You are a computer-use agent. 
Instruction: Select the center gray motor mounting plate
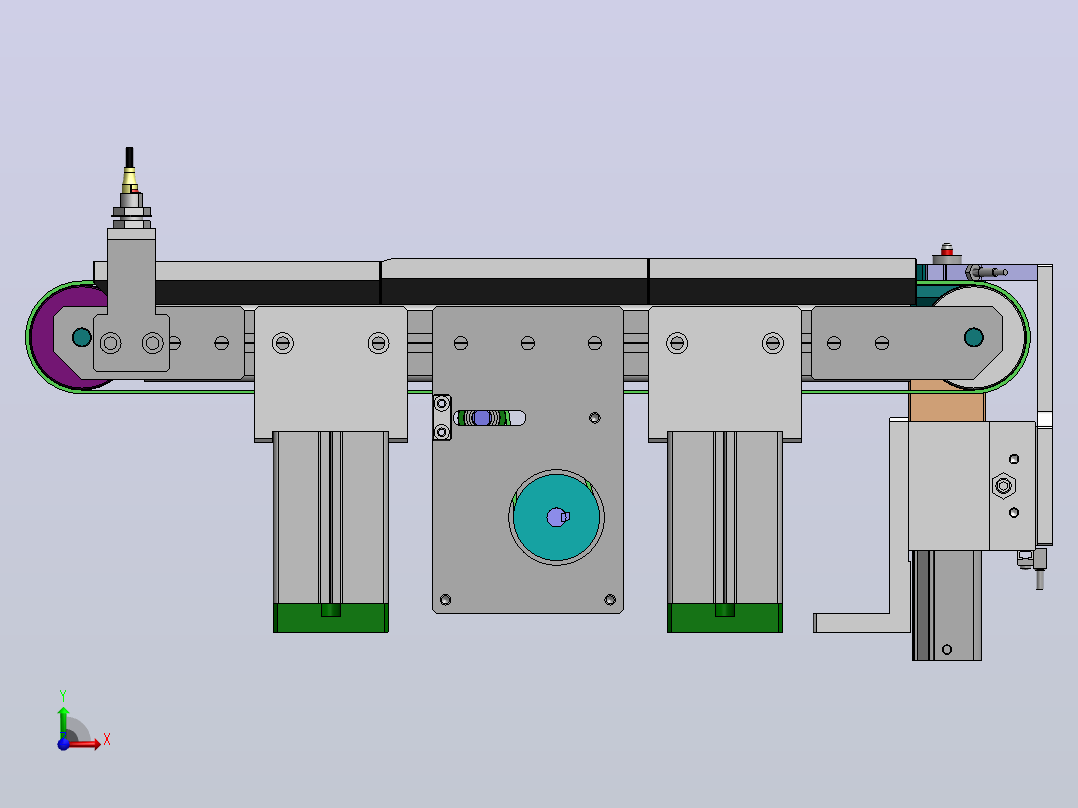point(527,459)
